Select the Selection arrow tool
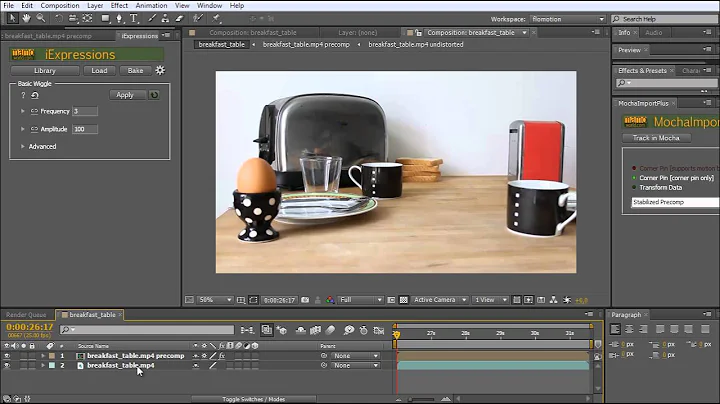The width and height of the screenshot is (720, 404). 12,18
